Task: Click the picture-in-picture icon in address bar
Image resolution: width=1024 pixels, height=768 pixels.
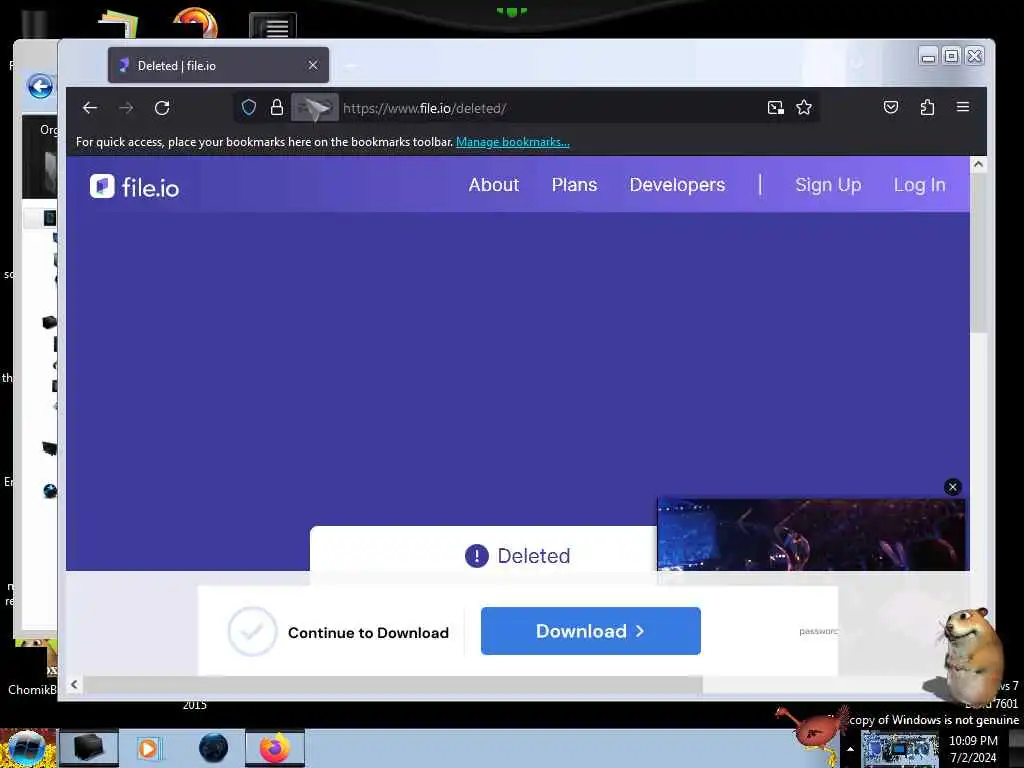Action: (x=775, y=108)
